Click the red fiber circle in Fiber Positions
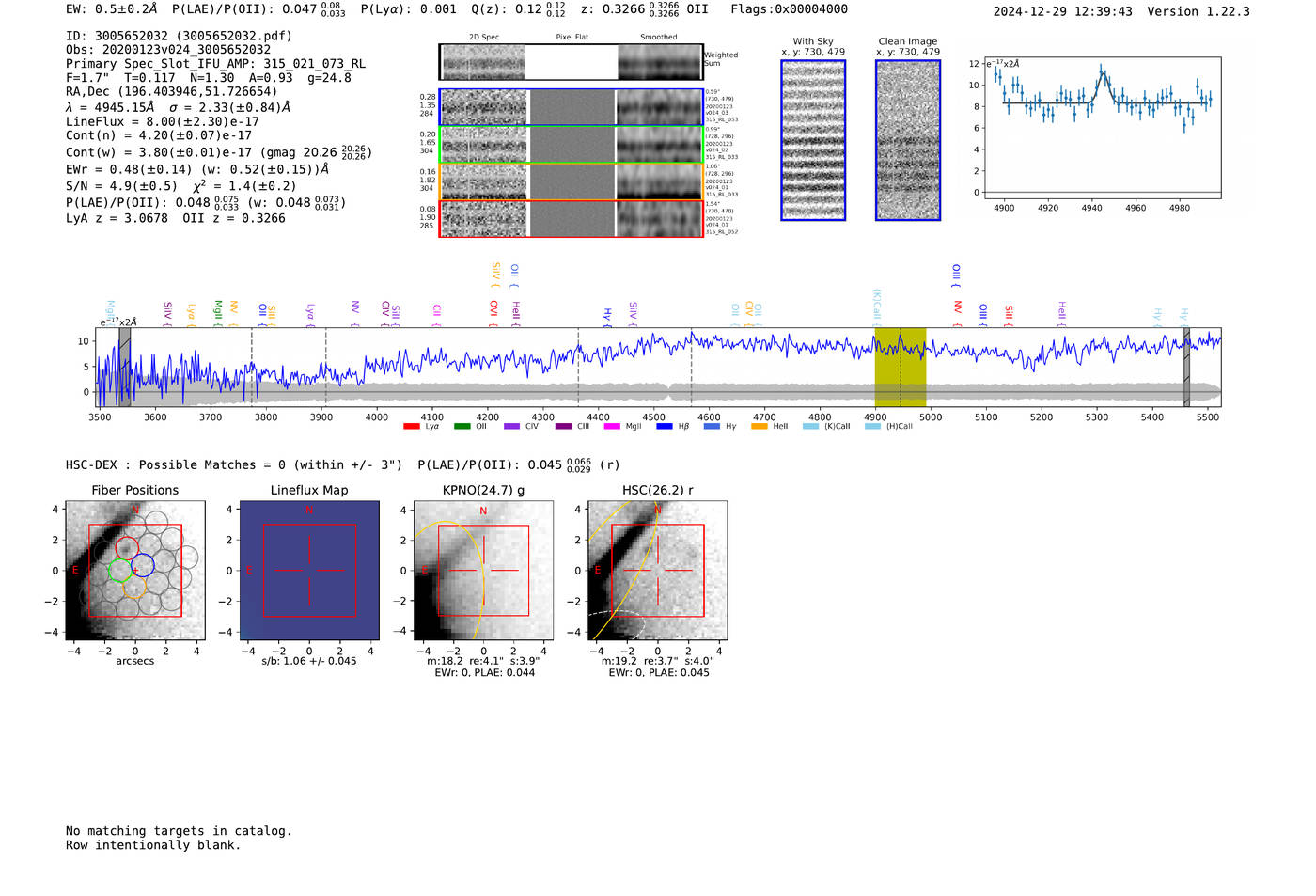1316x896 pixels. 127,548
